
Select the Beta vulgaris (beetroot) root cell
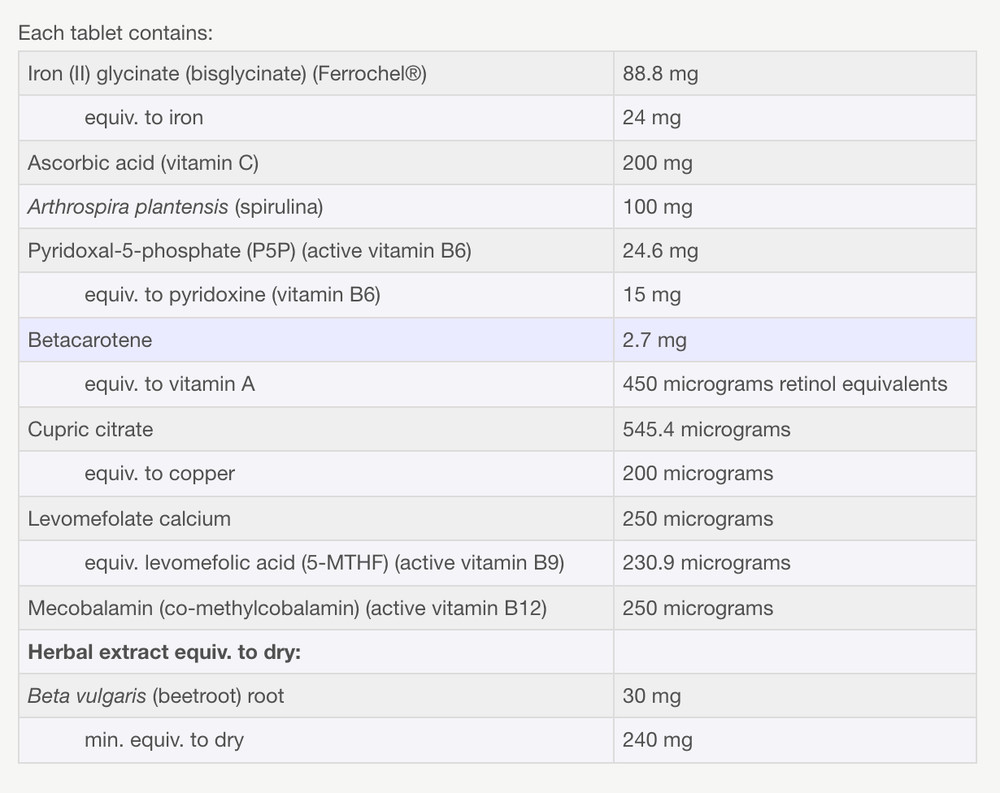pos(156,696)
